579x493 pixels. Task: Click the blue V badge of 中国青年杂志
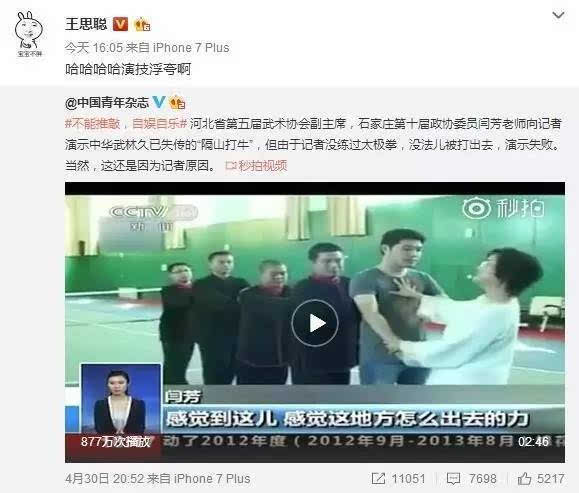coord(159,102)
